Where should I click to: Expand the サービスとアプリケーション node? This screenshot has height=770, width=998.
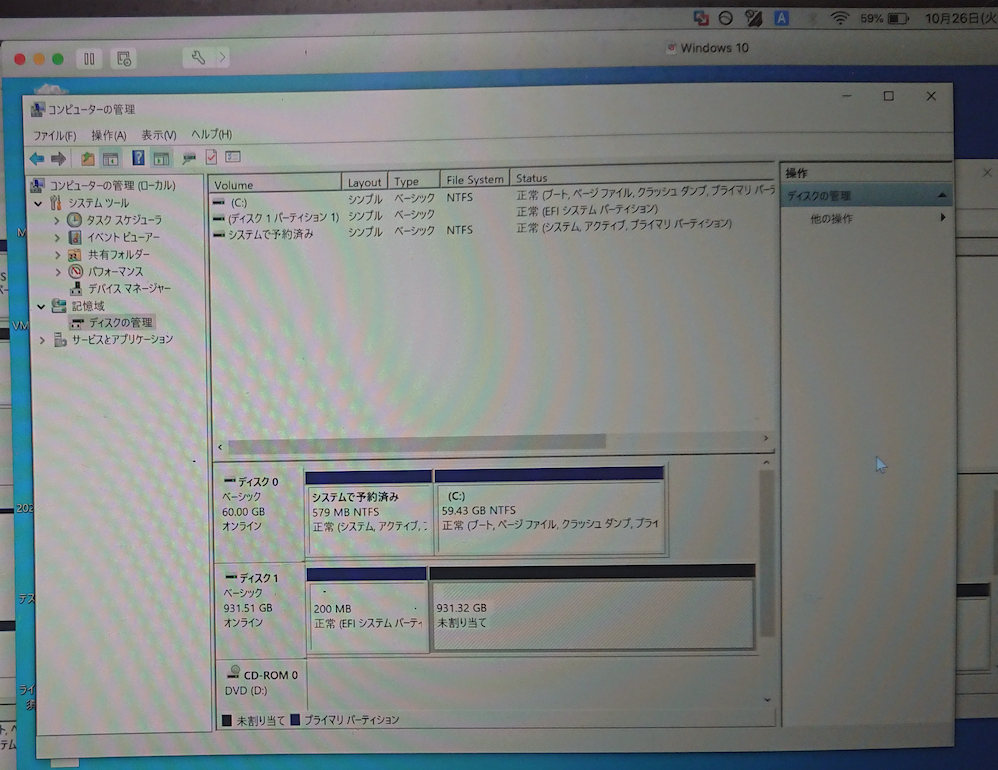coord(42,340)
